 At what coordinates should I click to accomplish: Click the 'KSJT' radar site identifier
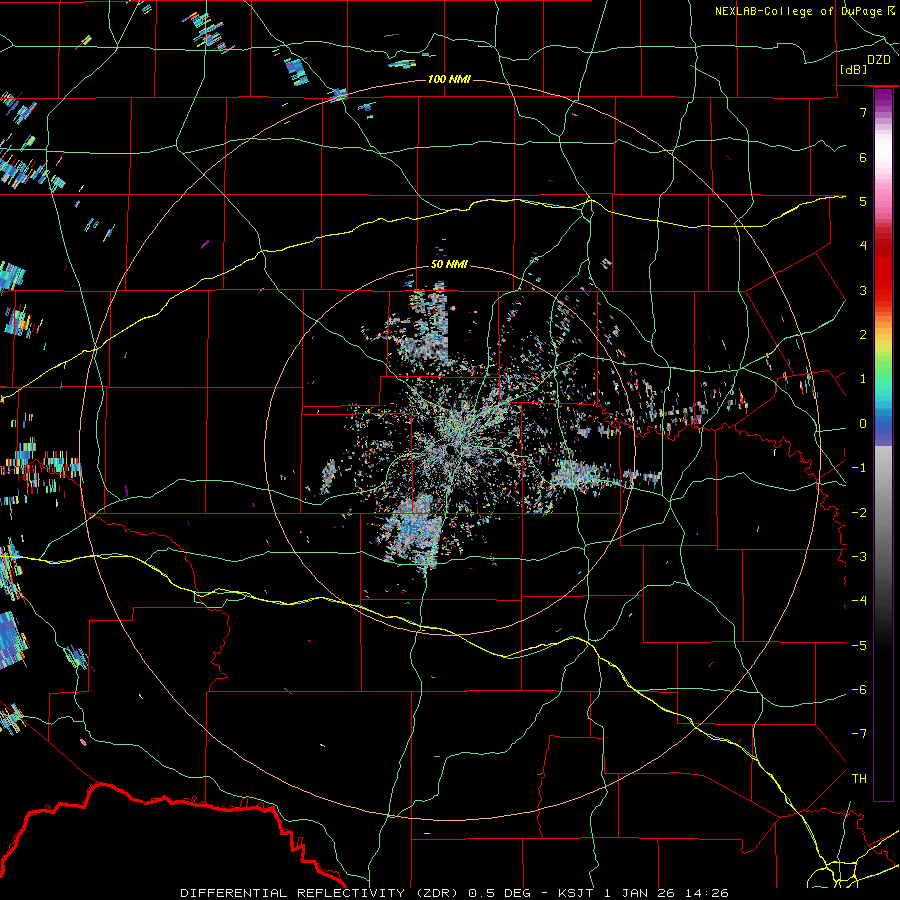578,893
